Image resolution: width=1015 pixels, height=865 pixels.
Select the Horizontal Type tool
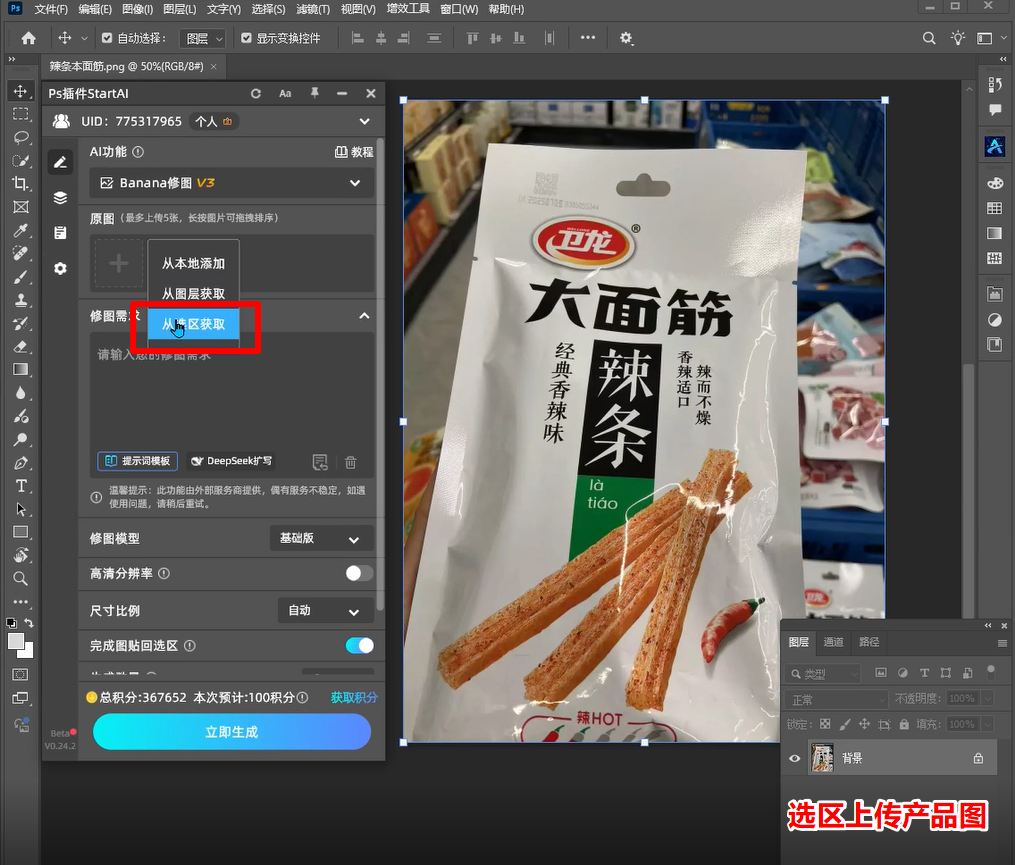click(x=21, y=486)
